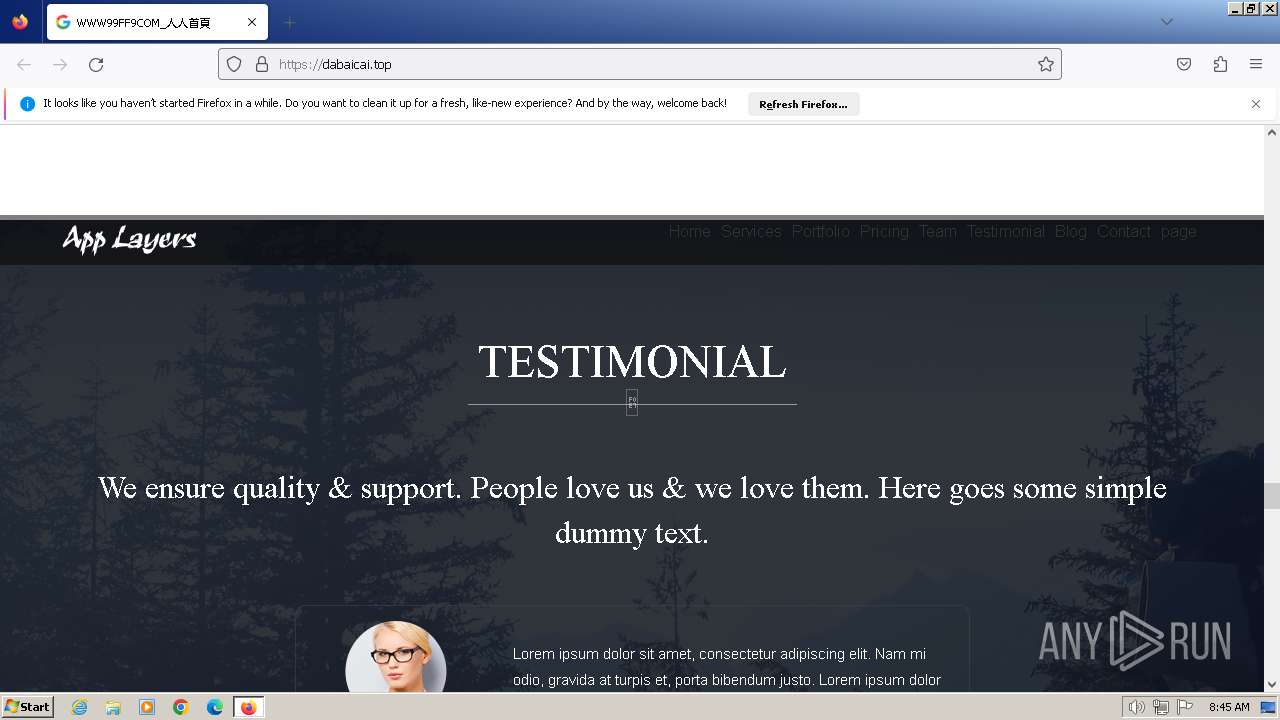The width and height of the screenshot is (1280, 720).
Task: Open the tracking protection shield icon
Action: (234, 64)
